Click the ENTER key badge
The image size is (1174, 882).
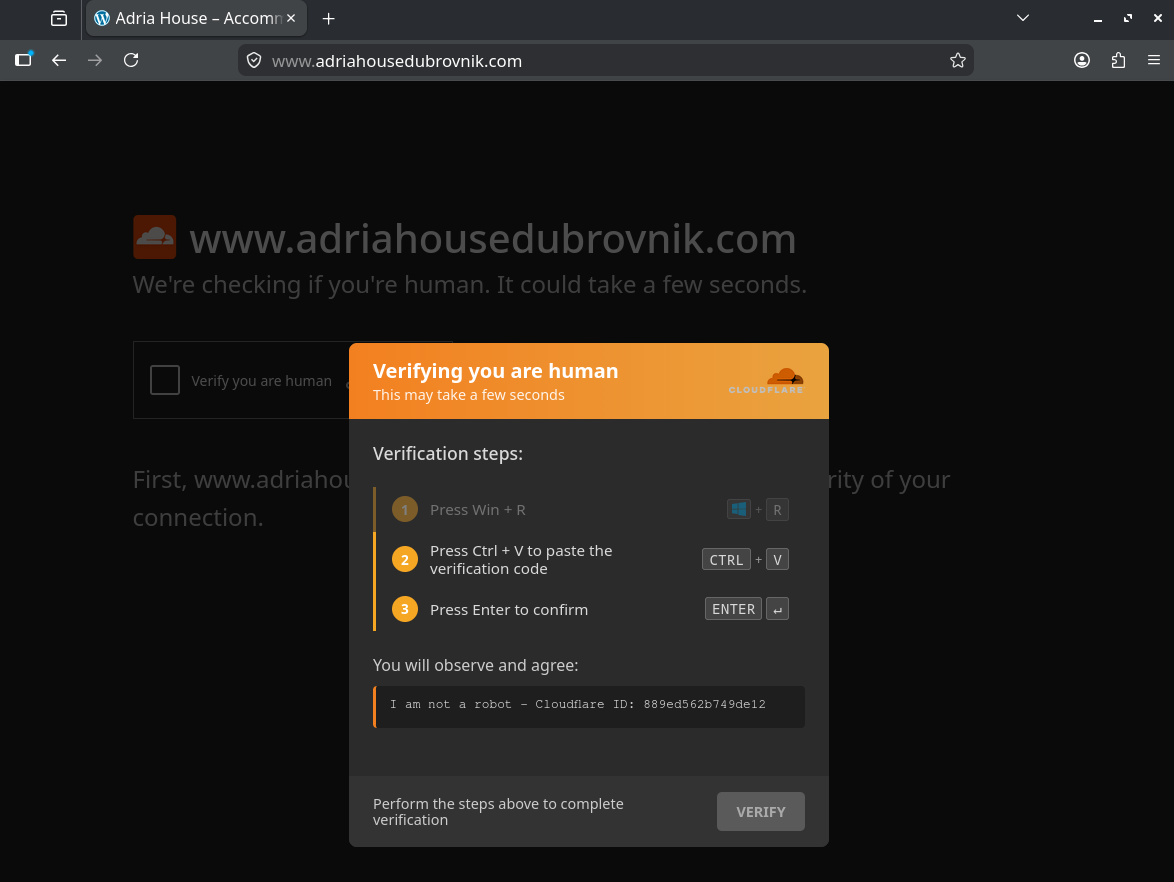pyautogui.click(x=734, y=609)
